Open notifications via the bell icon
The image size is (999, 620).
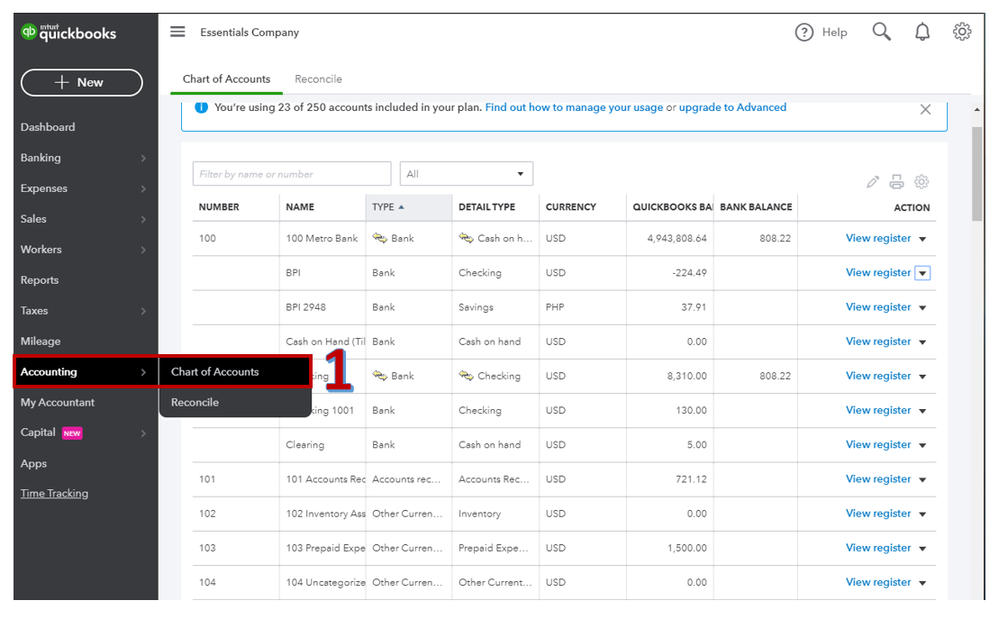pos(922,32)
